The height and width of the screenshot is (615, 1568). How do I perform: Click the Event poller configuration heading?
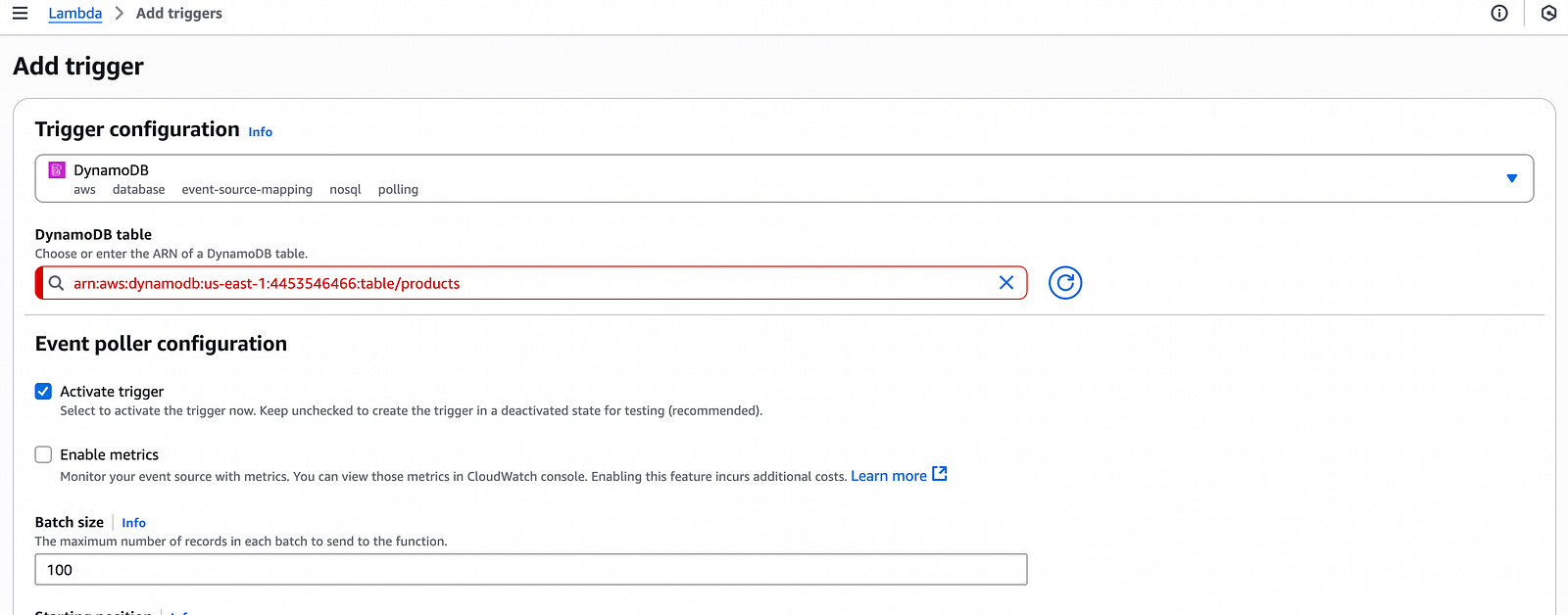161,344
